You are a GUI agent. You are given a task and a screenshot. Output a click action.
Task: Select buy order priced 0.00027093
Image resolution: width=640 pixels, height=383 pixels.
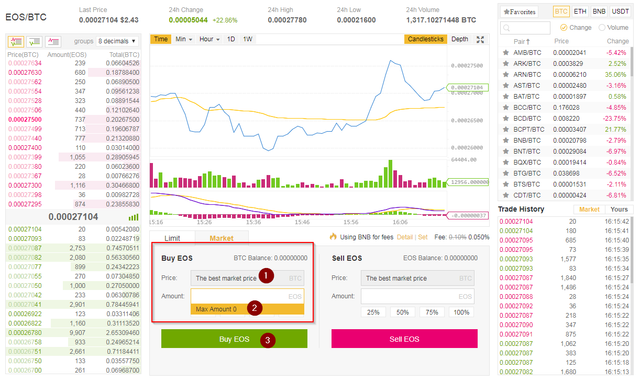pyautogui.click(x=74, y=239)
